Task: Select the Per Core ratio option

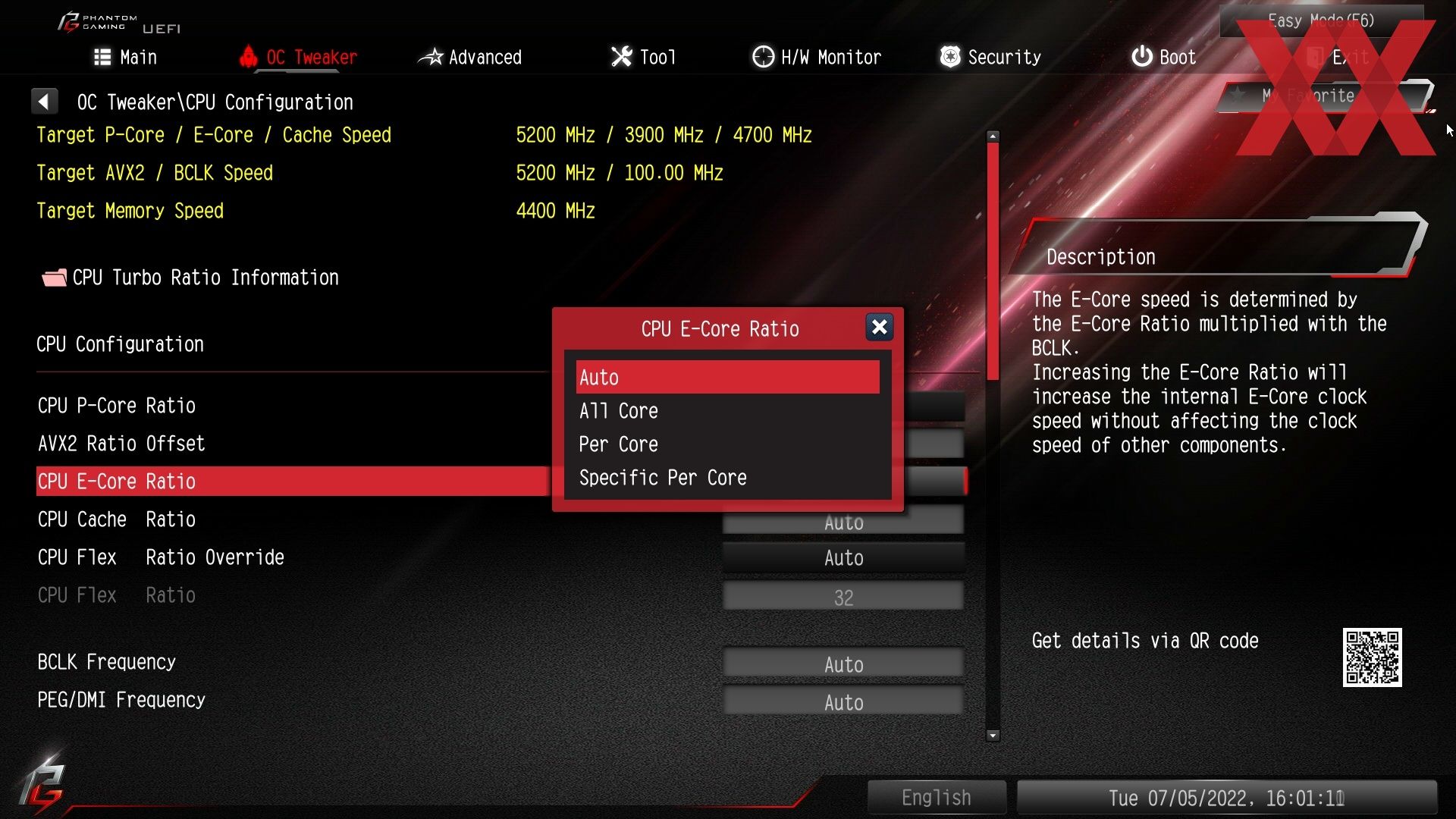Action: (727, 444)
